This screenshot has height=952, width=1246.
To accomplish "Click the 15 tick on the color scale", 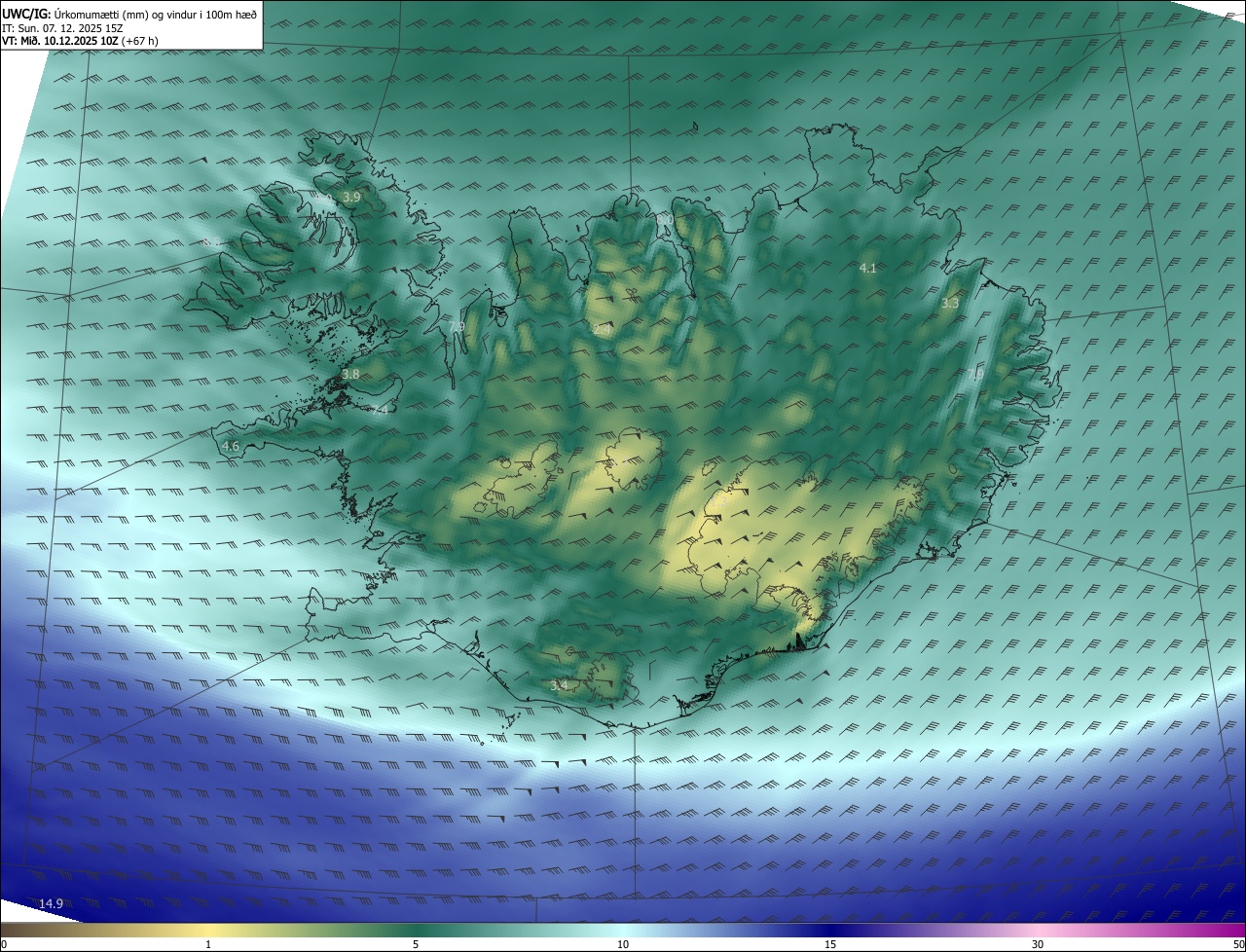I will [x=830, y=944].
